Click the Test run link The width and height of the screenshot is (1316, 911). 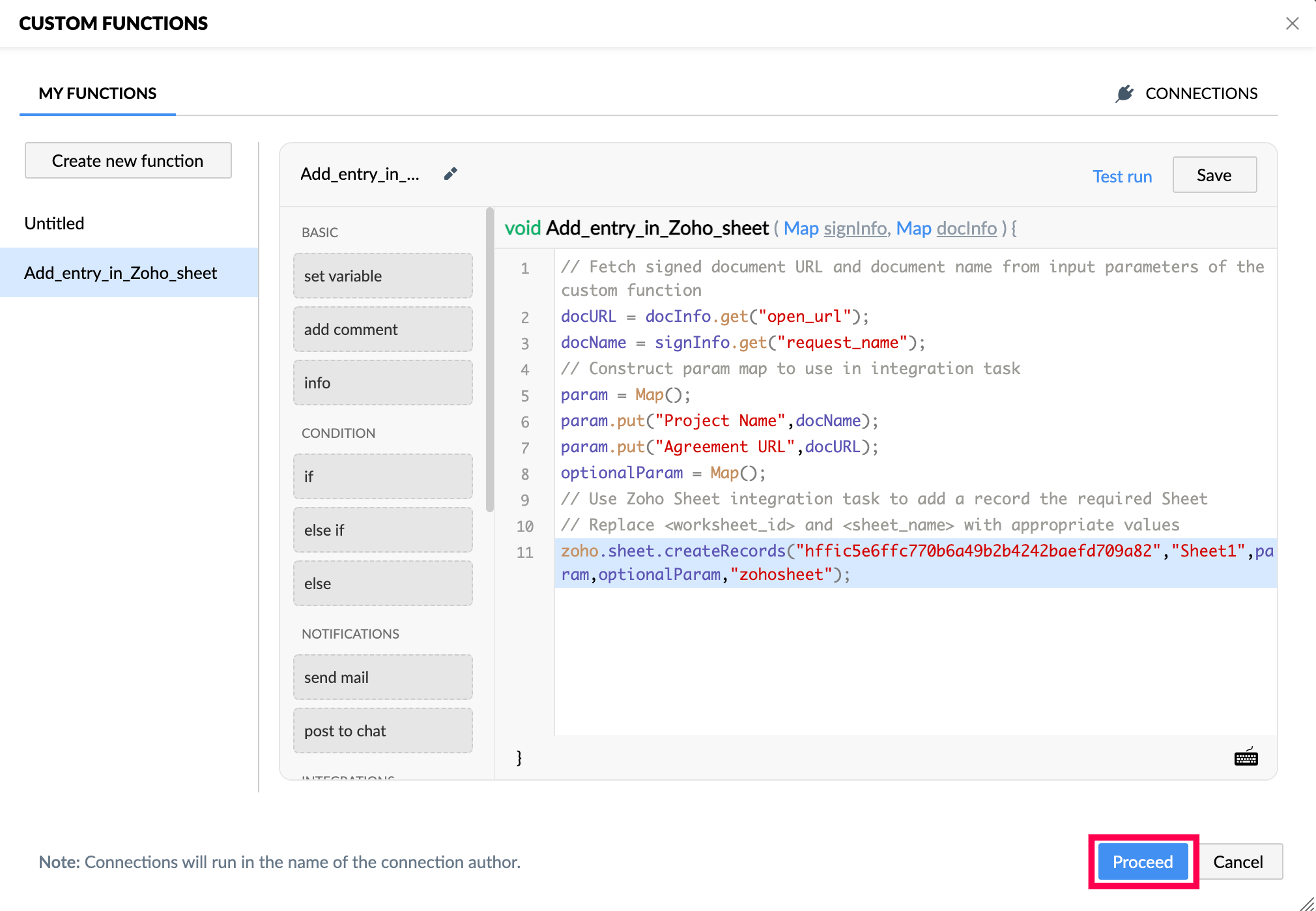(x=1122, y=176)
